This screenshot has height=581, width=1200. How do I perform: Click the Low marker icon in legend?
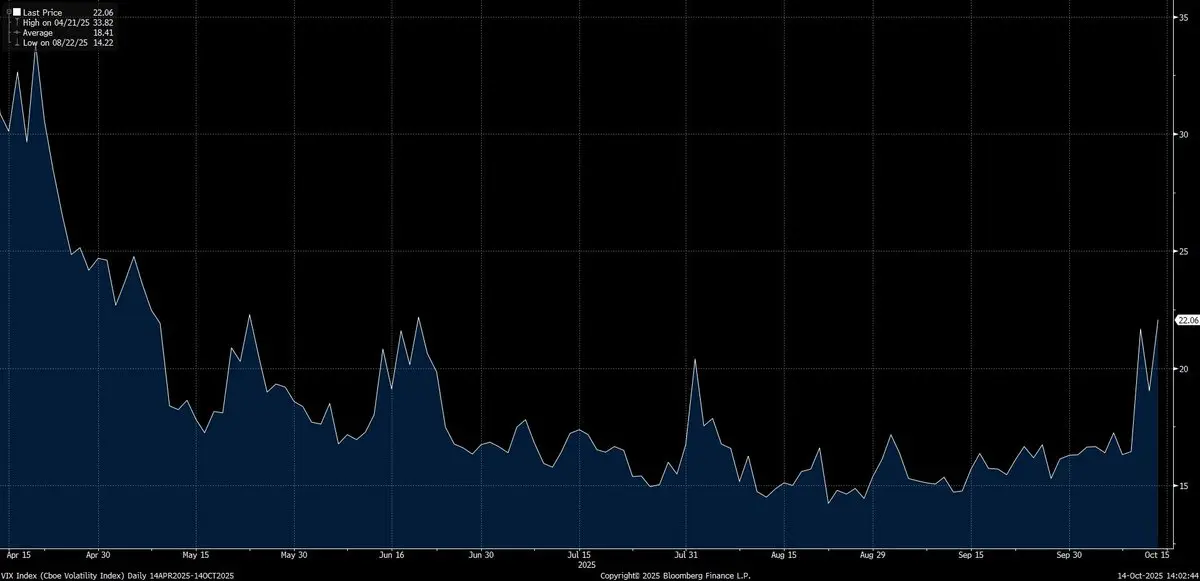point(16,41)
